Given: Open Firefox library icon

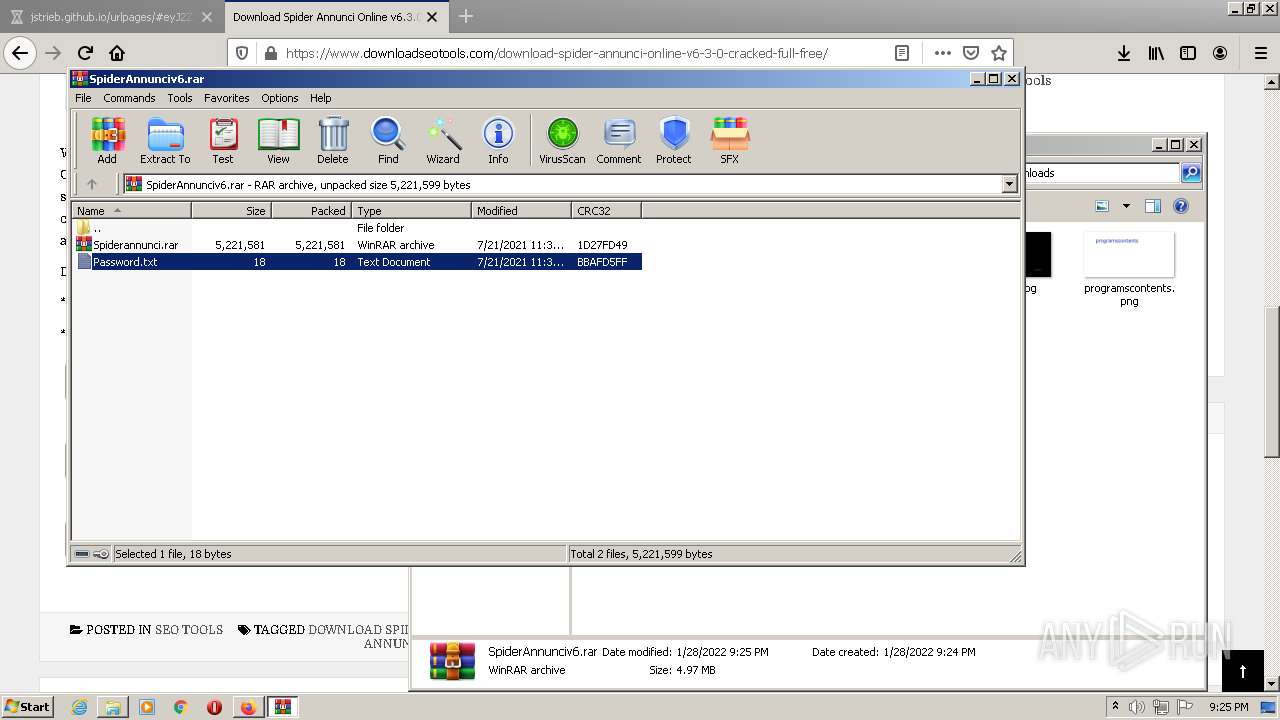Looking at the screenshot, I should tap(1156, 53).
